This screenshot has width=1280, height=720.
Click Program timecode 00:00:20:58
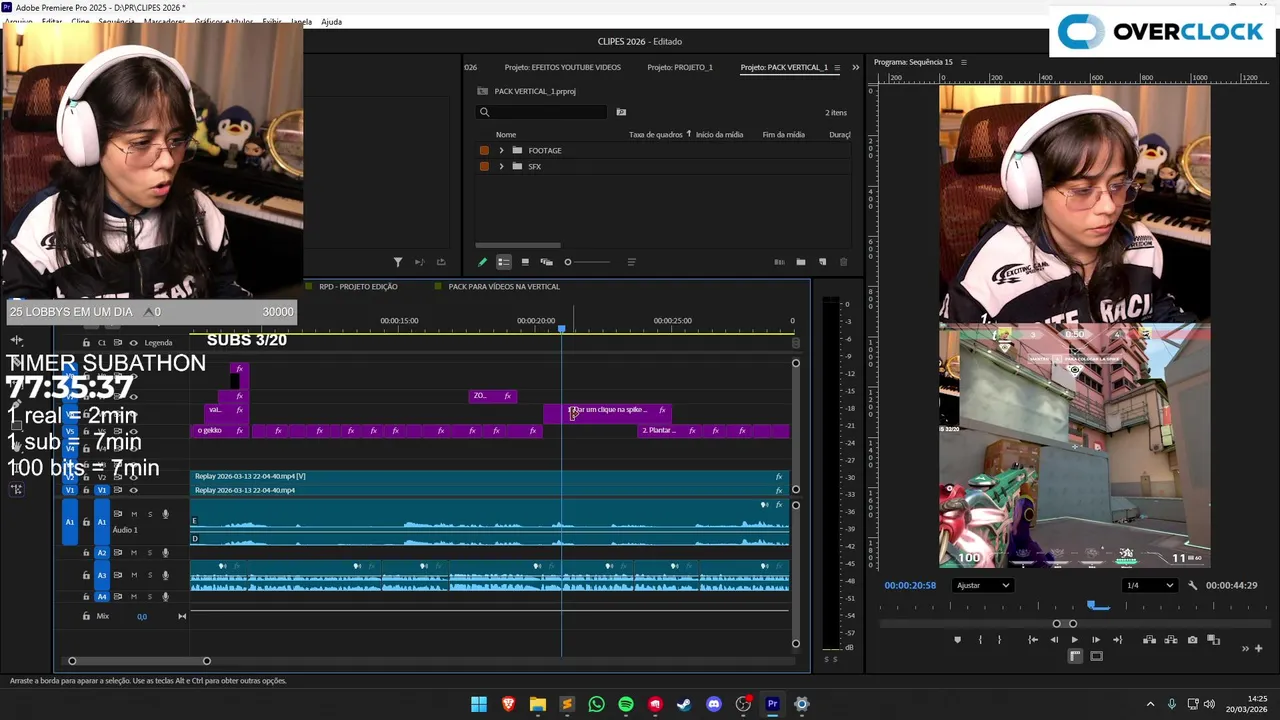click(x=910, y=585)
